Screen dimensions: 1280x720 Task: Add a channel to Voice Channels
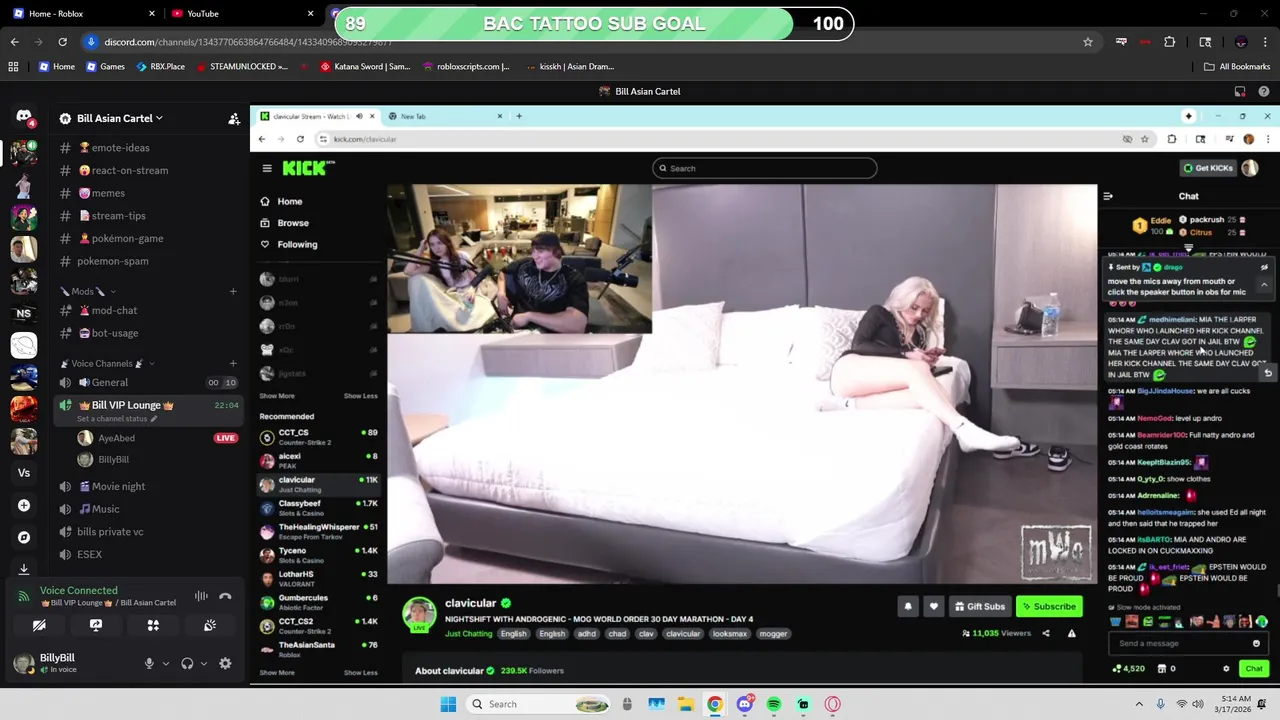click(233, 363)
